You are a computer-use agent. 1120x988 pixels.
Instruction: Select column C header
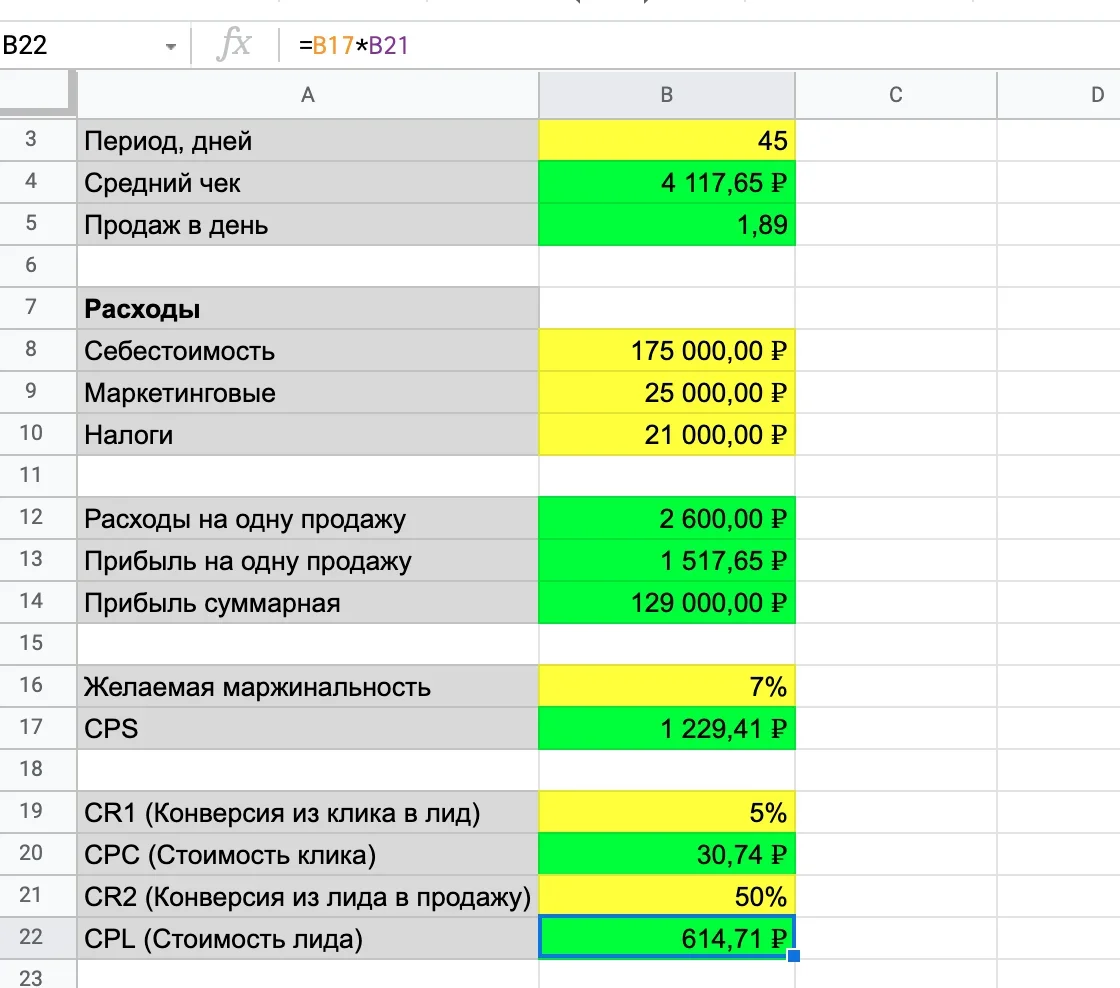pyautogui.click(x=895, y=95)
